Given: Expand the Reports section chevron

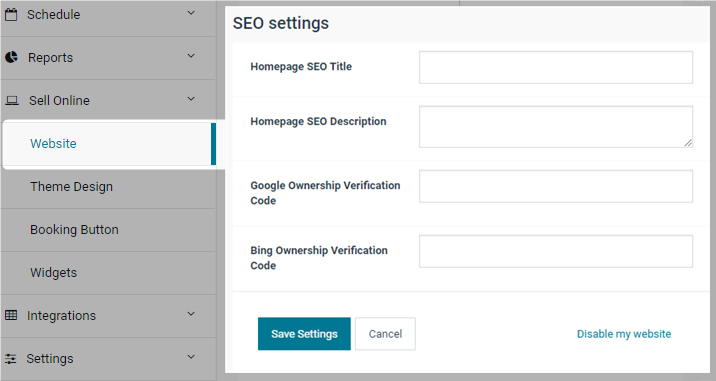Looking at the screenshot, I should tap(191, 56).
